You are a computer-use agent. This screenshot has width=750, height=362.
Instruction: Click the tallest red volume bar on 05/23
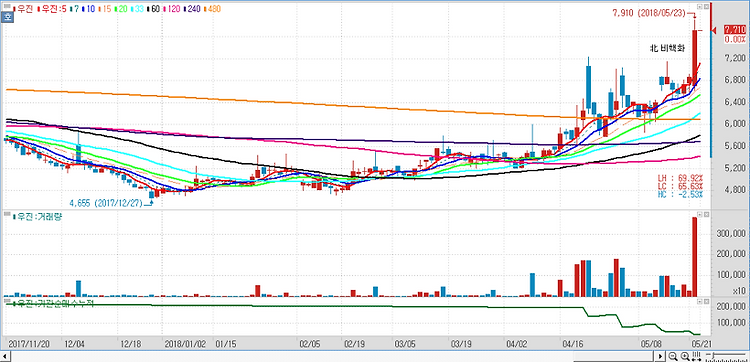click(695, 257)
